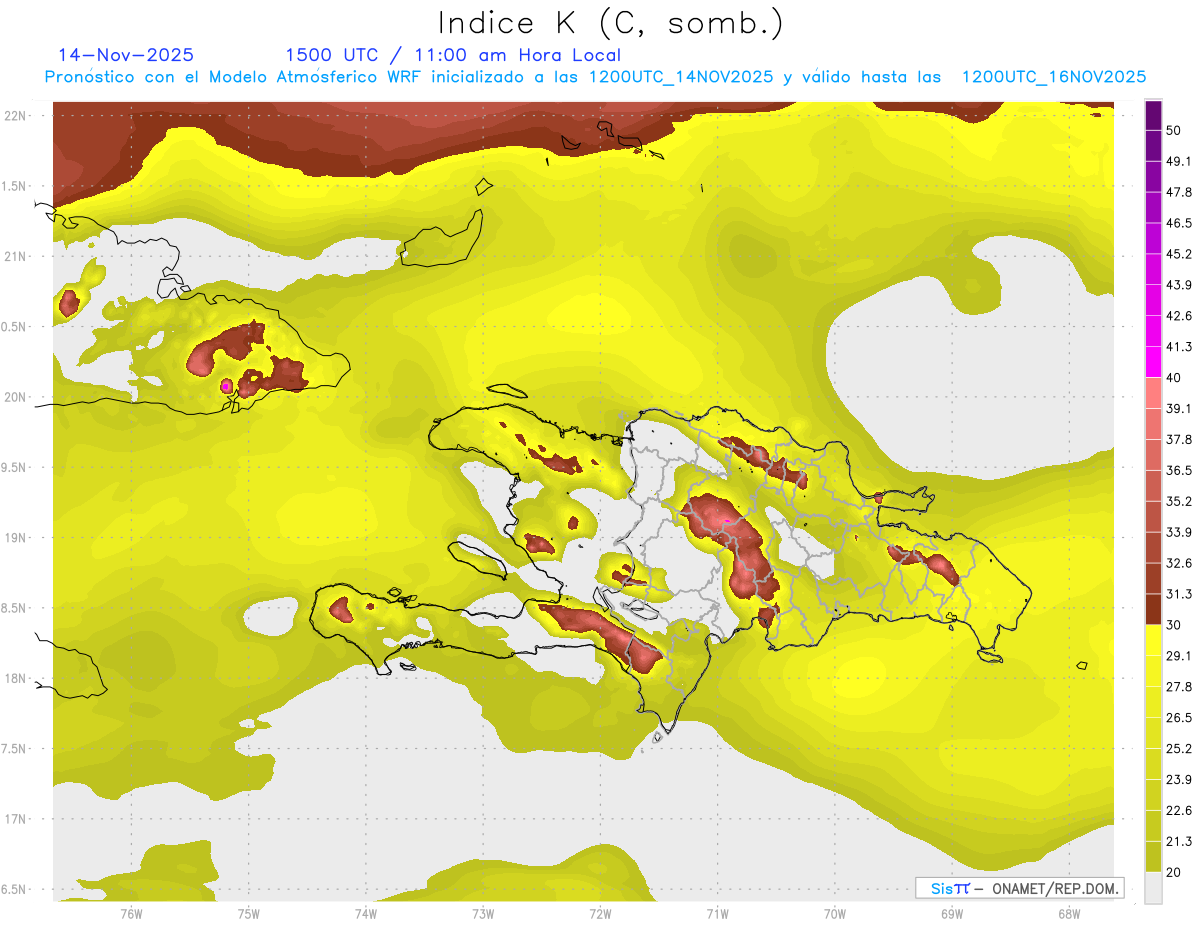Click the colorbar value "37.8"
The height and width of the screenshot is (927, 1200).
(1179, 439)
